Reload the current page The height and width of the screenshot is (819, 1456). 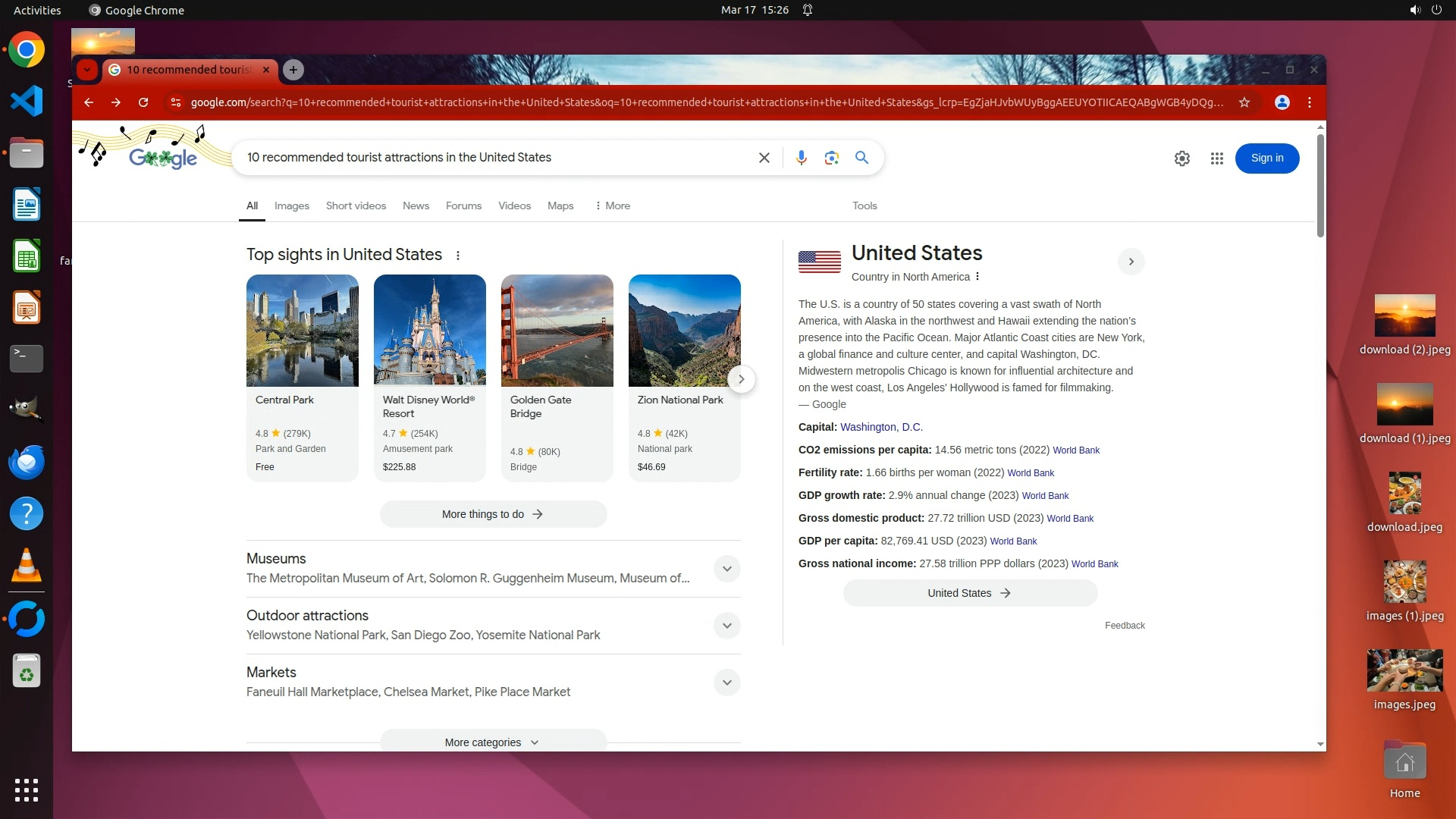coord(143,102)
